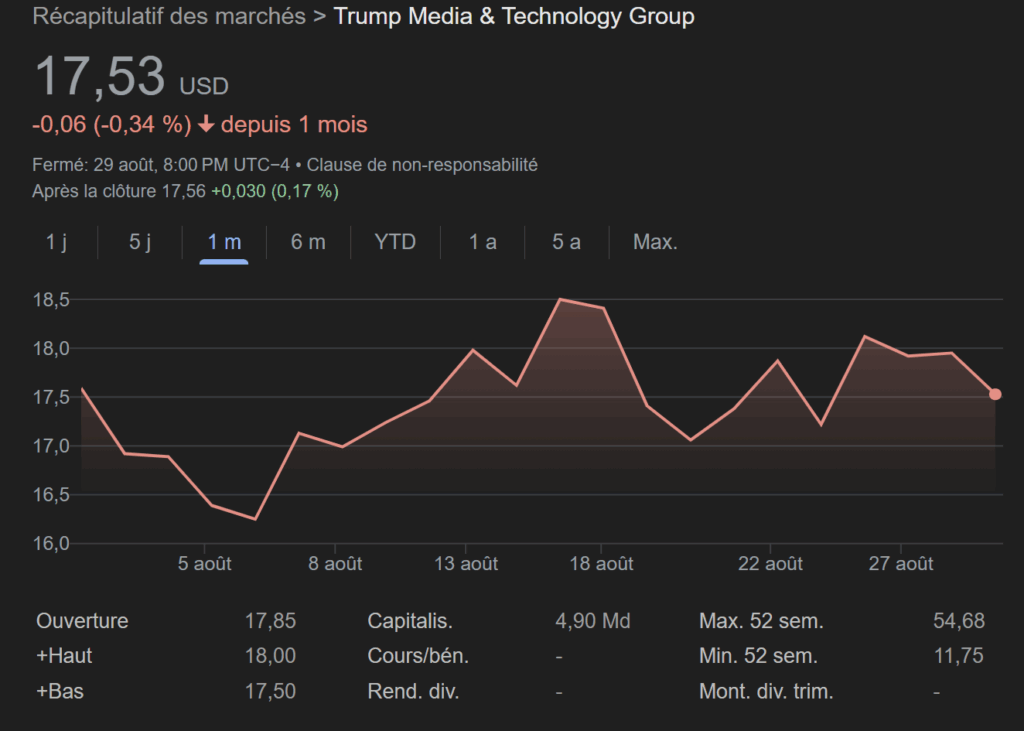Open Clause de non-responsabilité link
This screenshot has height=731, width=1024.
pyautogui.click(x=422, y=165)
